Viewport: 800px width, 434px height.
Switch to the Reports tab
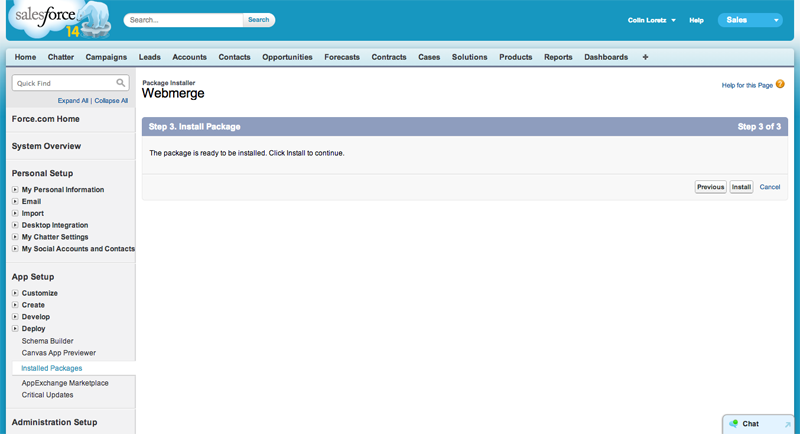pos(558,57)
